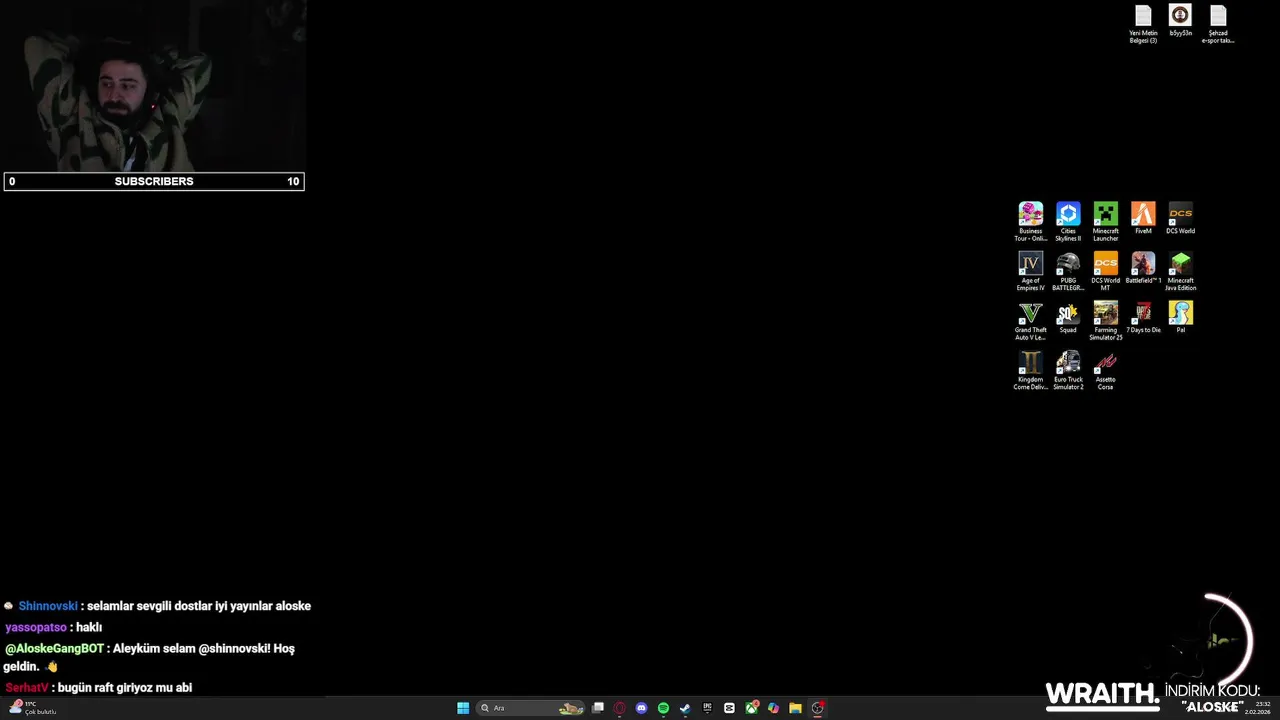Open Euro Truck Simulator 2 icon
This screenshot has width=1280, height=720.
point(1068,370)
